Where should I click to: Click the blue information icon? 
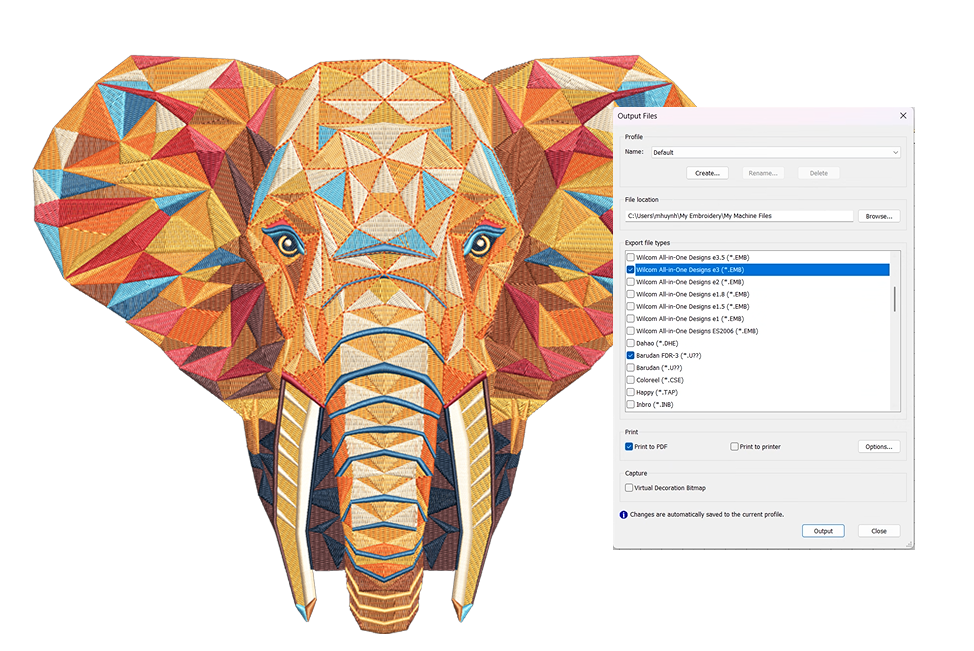point(624,514)
